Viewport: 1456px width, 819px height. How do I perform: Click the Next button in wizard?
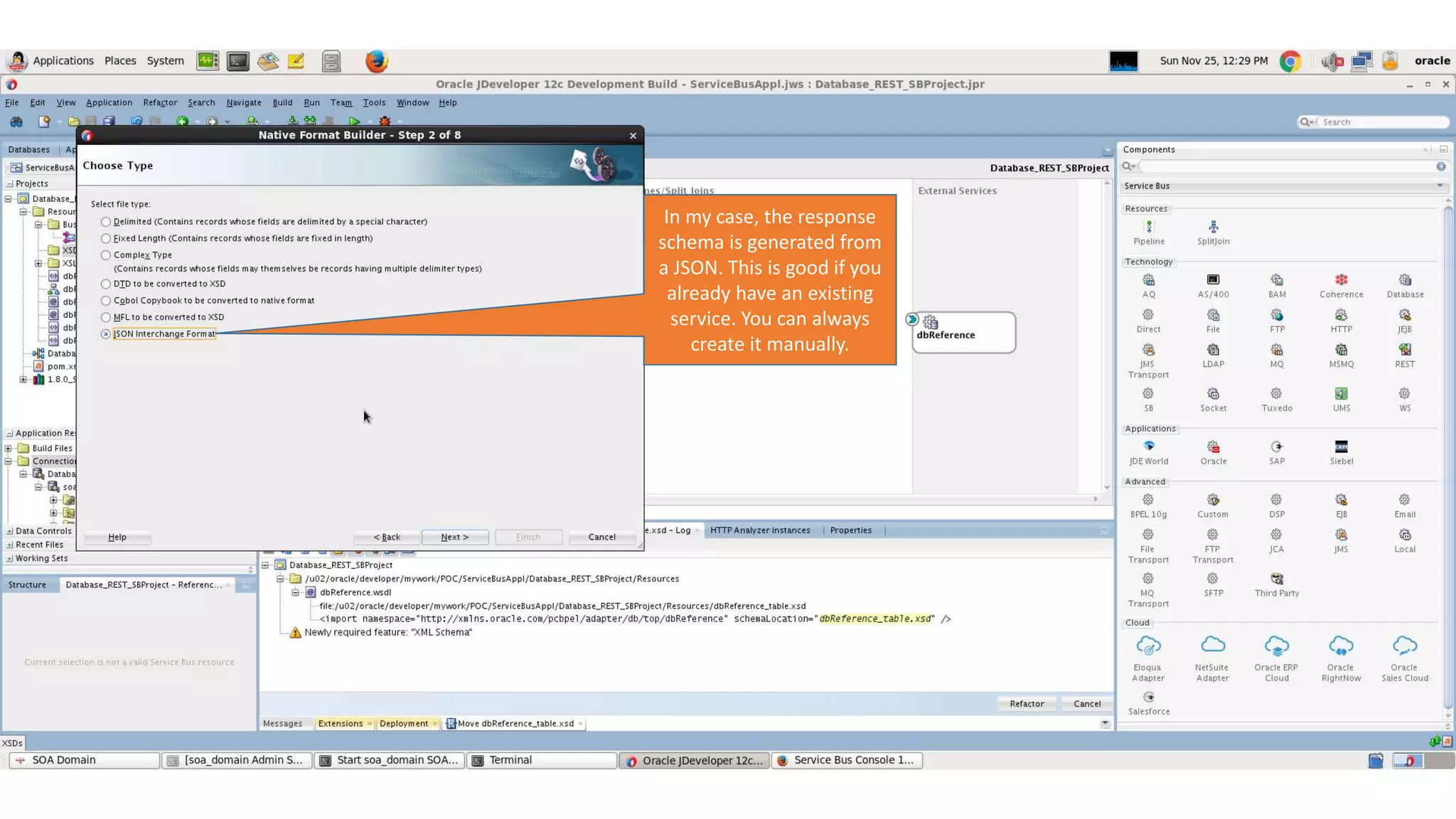click(454, 537)
